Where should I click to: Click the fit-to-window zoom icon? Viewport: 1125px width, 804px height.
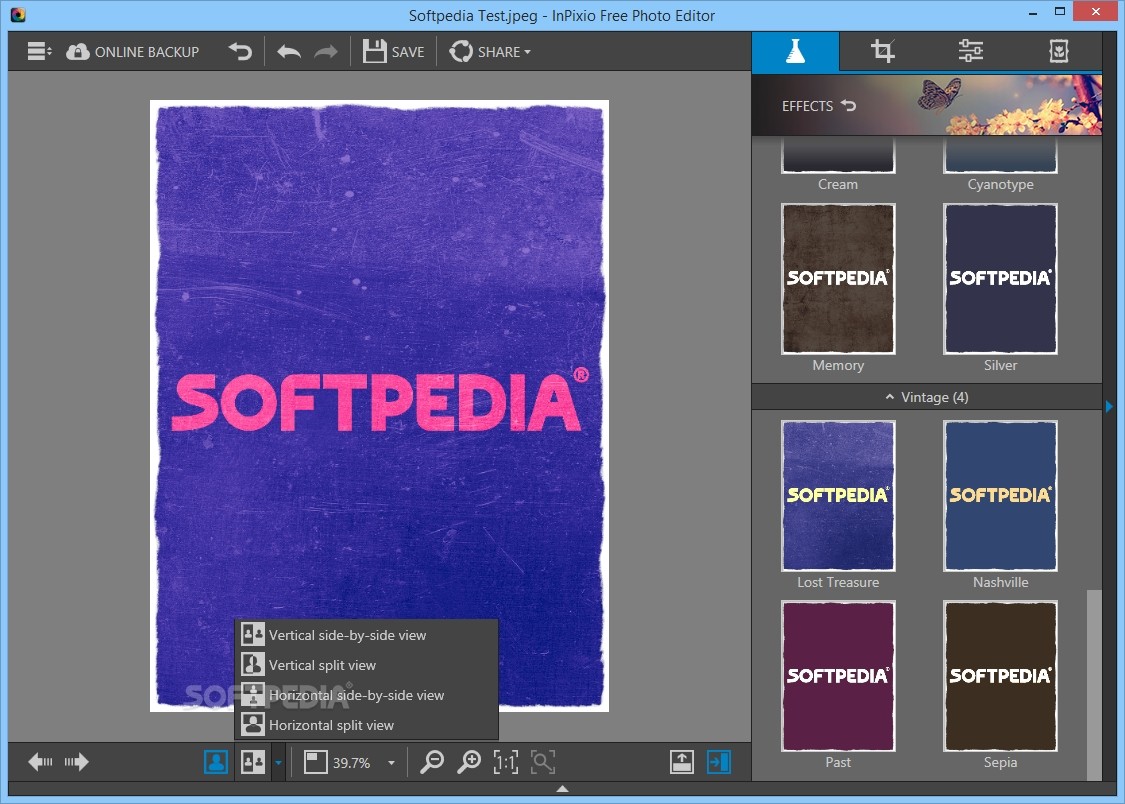click(315, 762)
